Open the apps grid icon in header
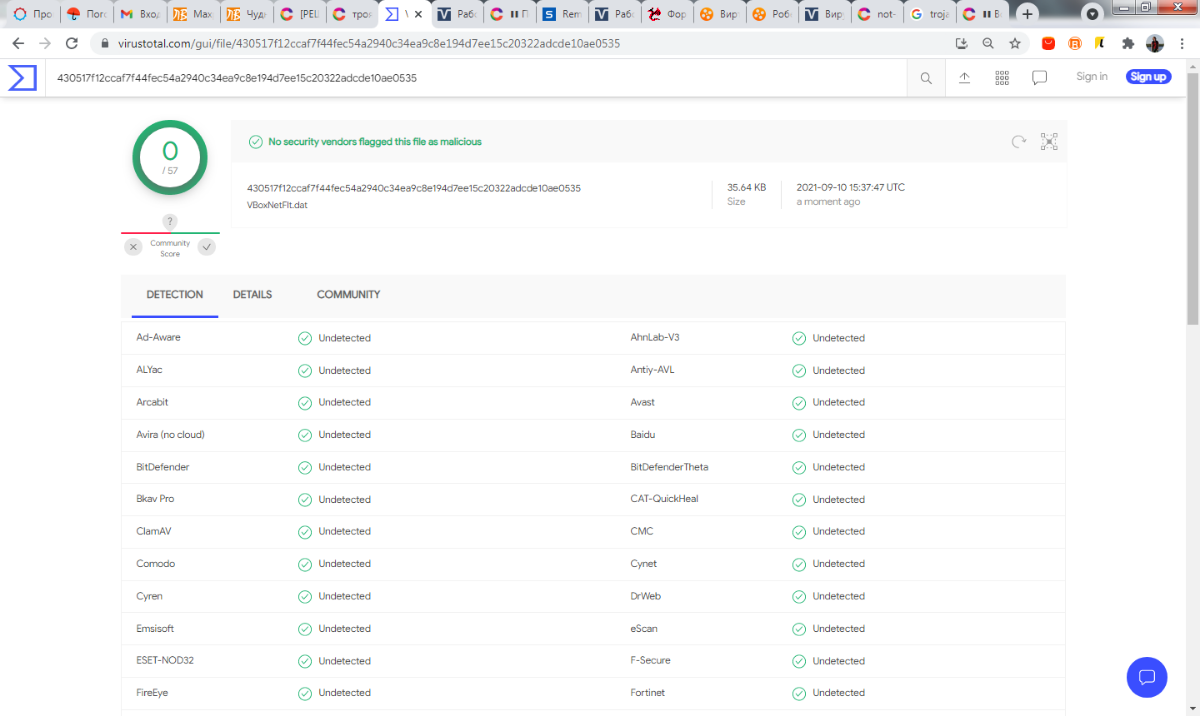 1002,78
